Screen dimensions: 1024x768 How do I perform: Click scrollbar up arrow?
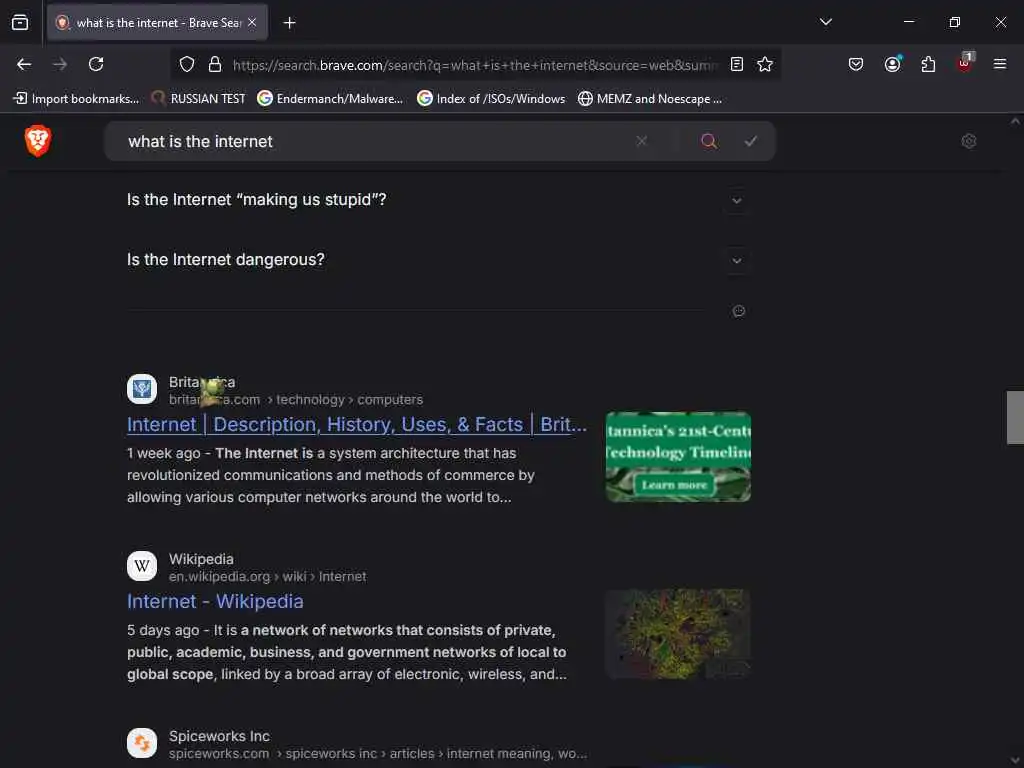(x=1015, y=121)
